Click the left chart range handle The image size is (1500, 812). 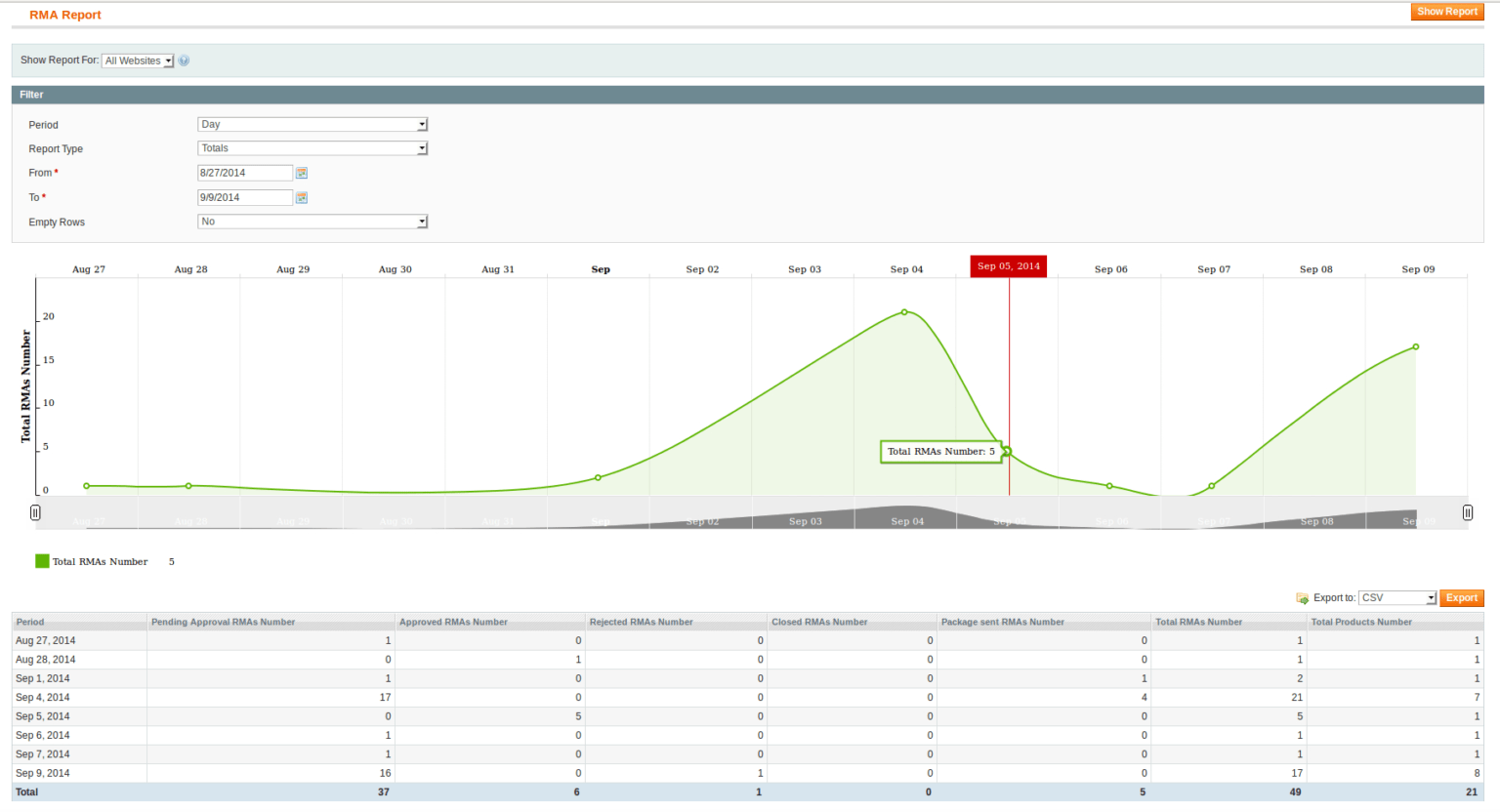coord(35,512)
